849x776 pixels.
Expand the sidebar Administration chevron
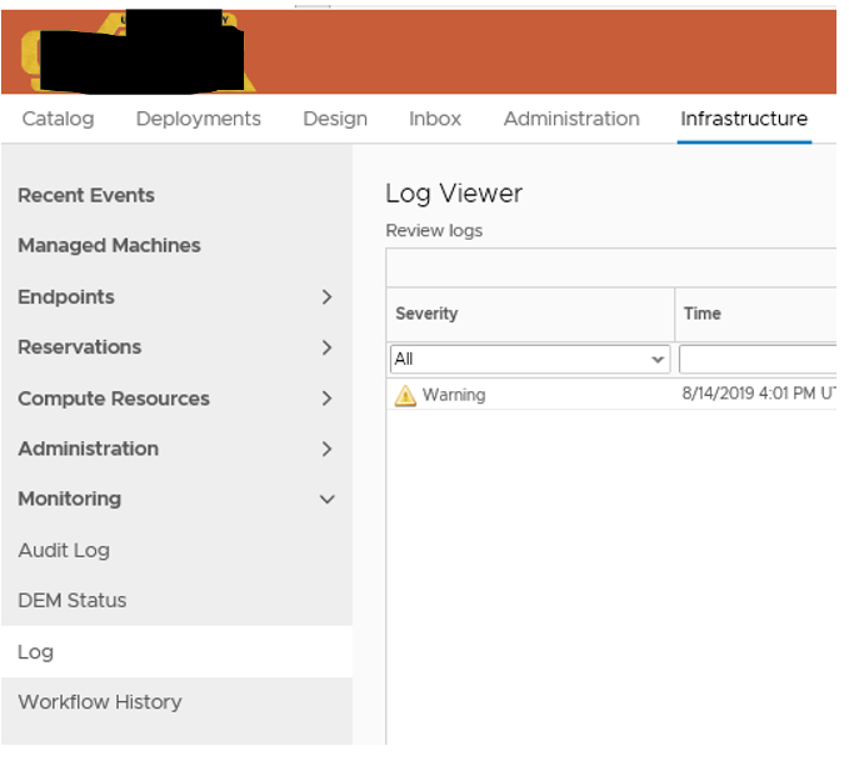(x=326, y=449)
